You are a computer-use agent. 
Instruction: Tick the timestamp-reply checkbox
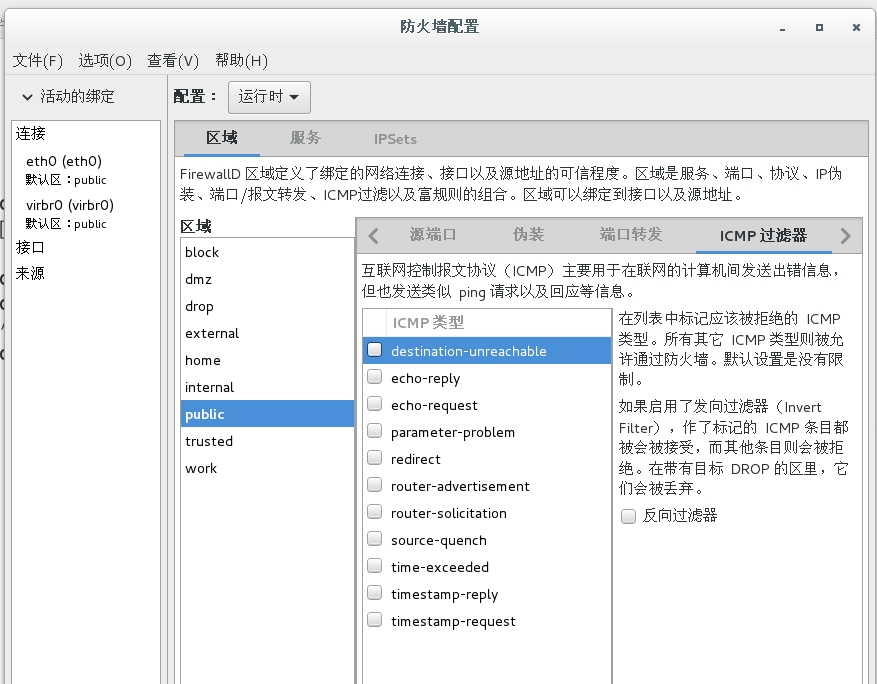click(x=374, y=593)
